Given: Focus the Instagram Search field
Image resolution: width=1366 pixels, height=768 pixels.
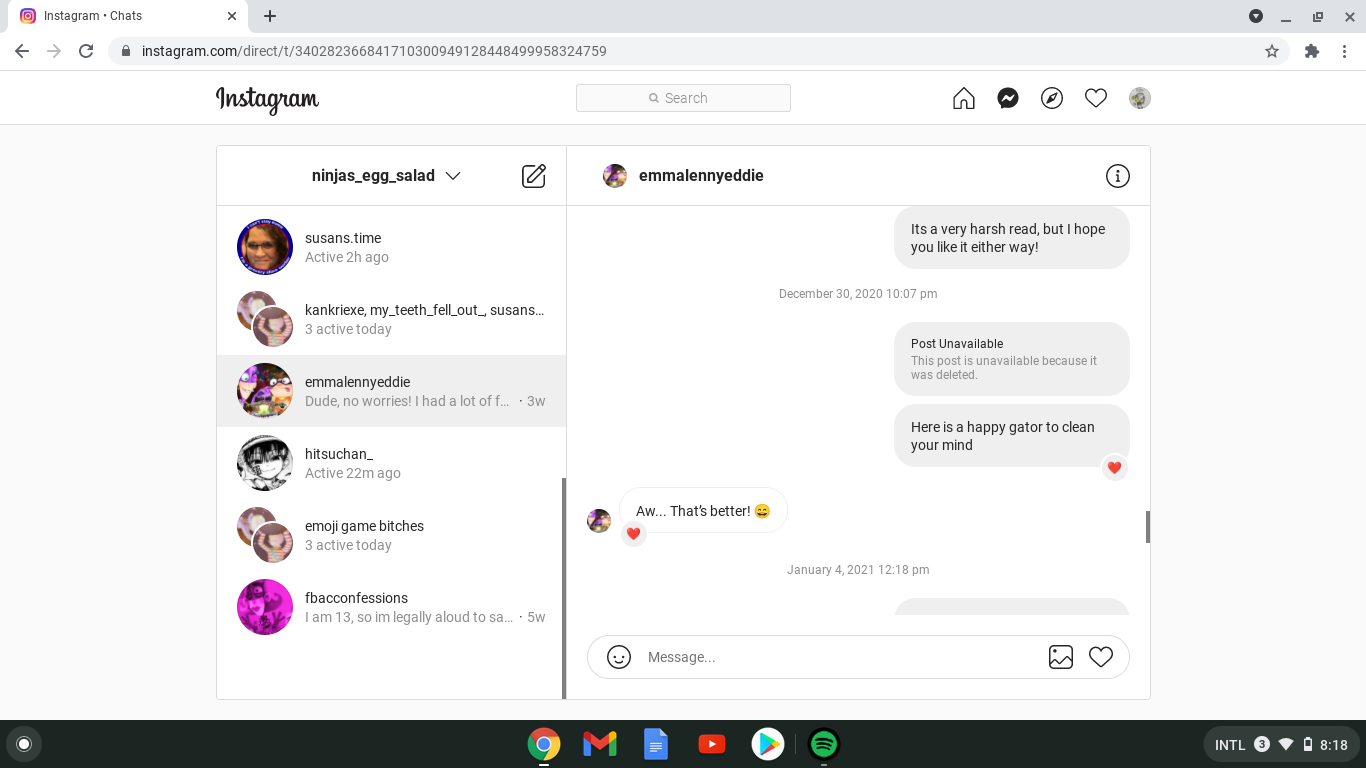Looking at the screenshot, I should (x=683, y=98).
